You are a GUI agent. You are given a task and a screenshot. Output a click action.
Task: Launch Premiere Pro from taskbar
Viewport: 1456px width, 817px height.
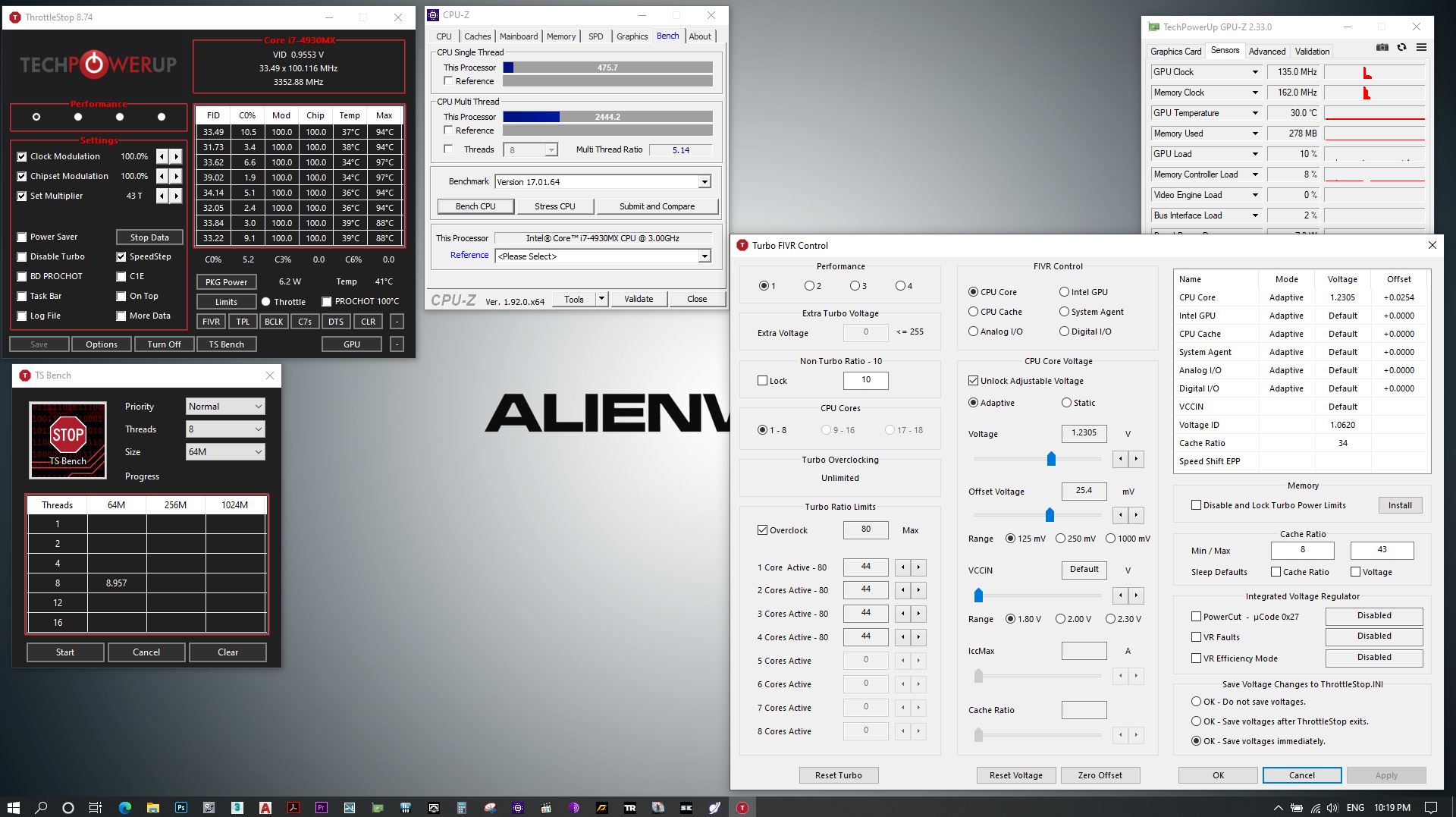pyautogui.click(x=322, y=807)
